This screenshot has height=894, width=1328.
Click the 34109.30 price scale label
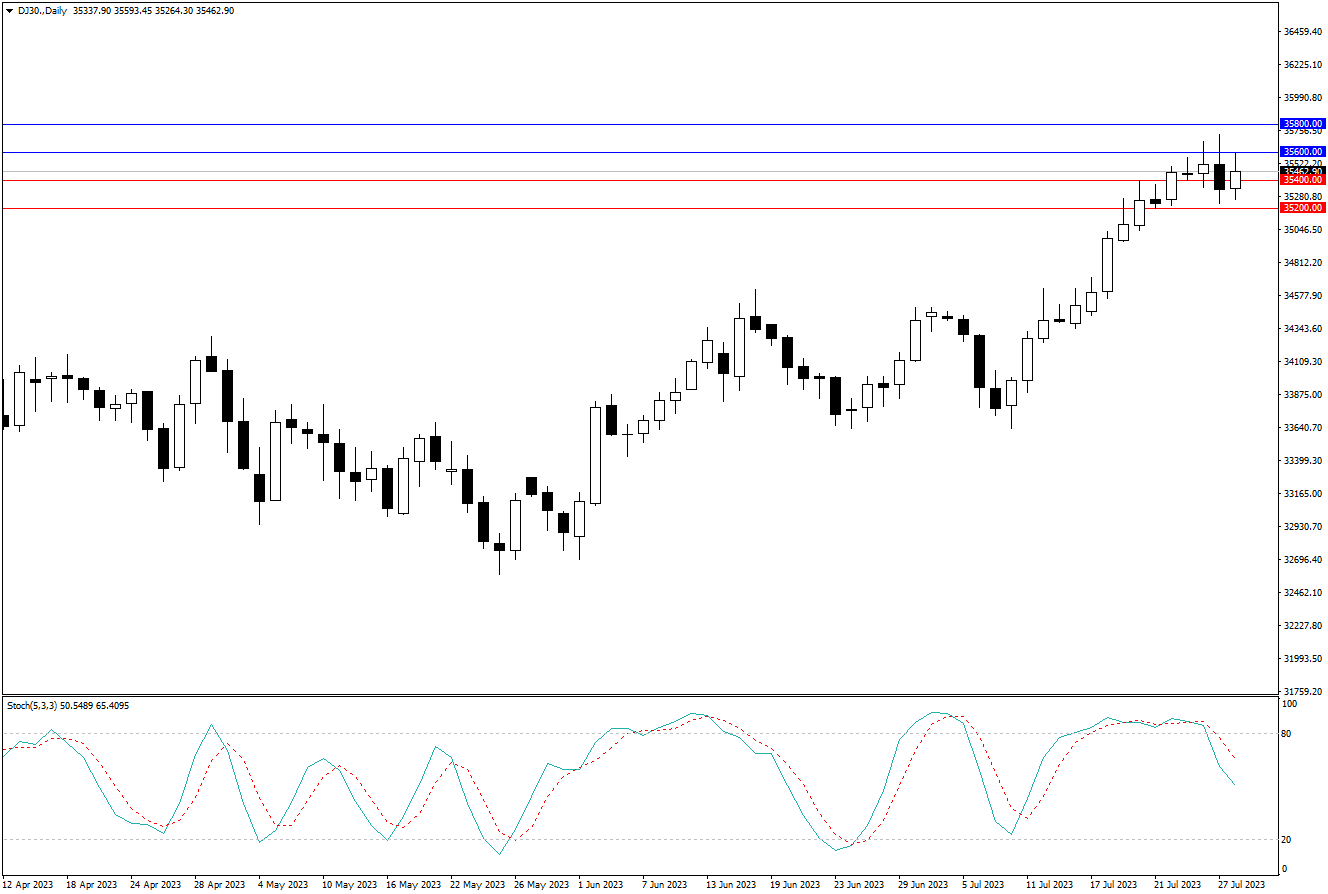coord(1303,362)
